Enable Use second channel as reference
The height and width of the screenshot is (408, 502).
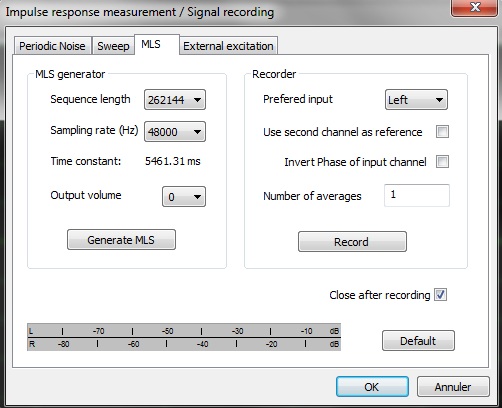[442, 132]
